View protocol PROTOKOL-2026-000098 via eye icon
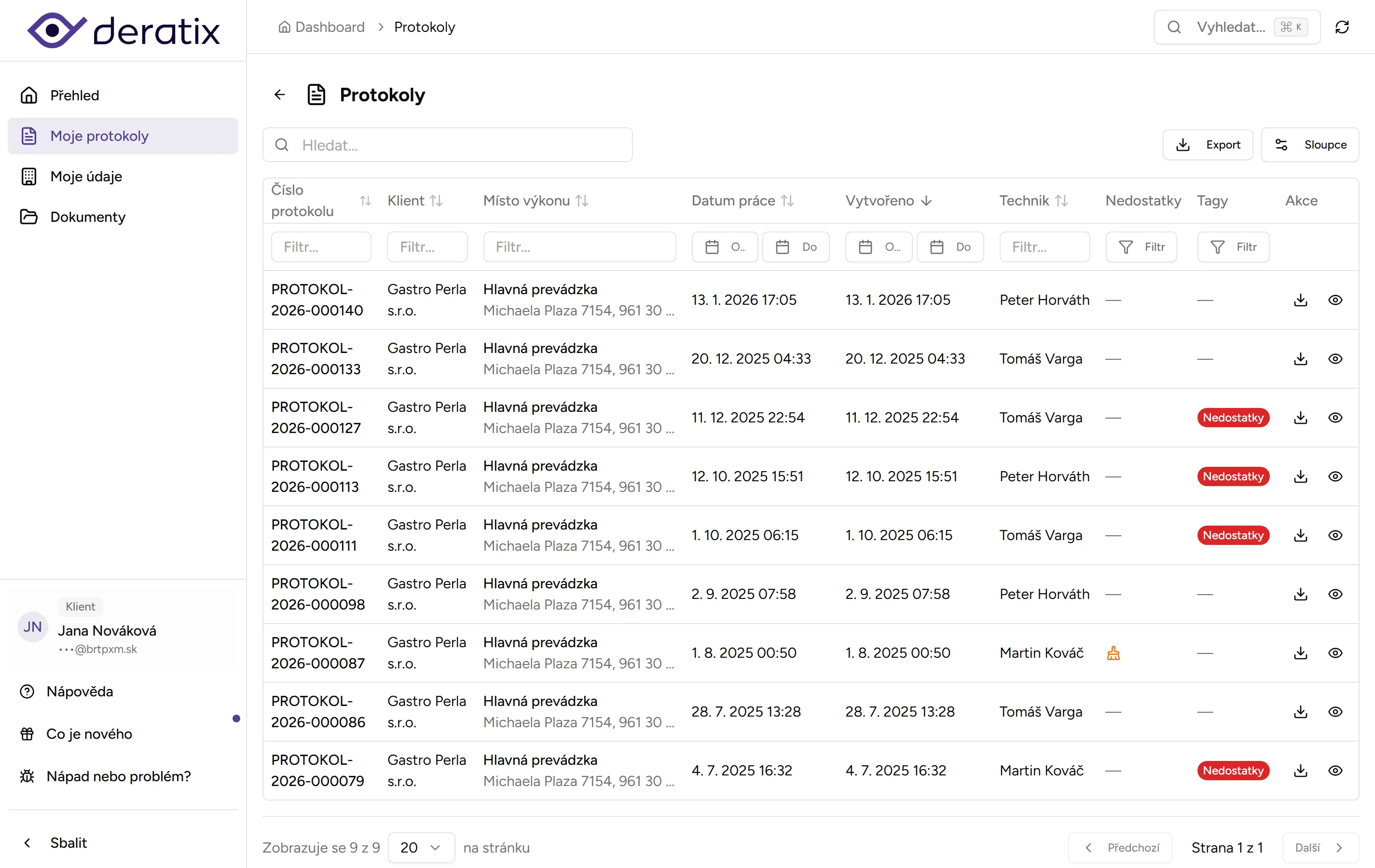The image size is (1375, 868). 1335,594
